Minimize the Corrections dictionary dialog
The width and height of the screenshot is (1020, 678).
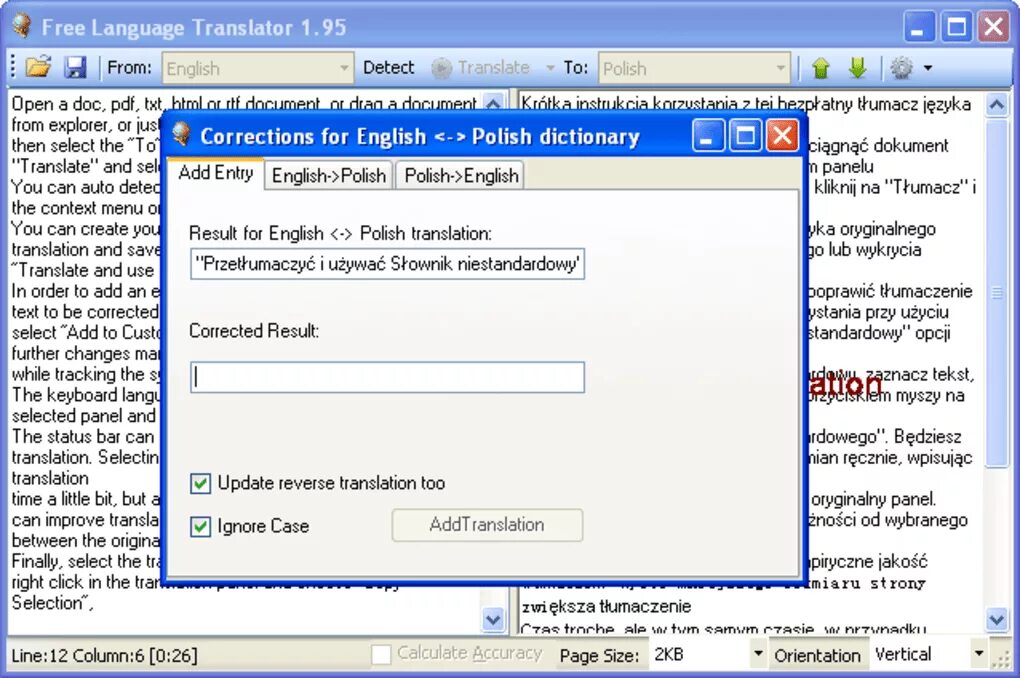(708, 136)
